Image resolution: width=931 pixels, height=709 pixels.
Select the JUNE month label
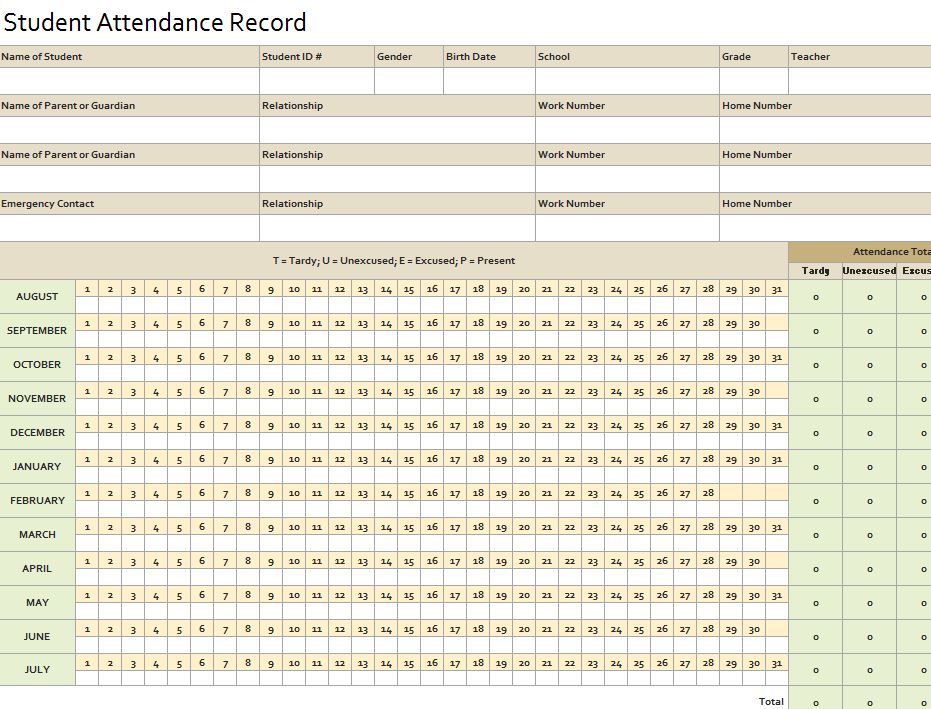click(37, 636)
